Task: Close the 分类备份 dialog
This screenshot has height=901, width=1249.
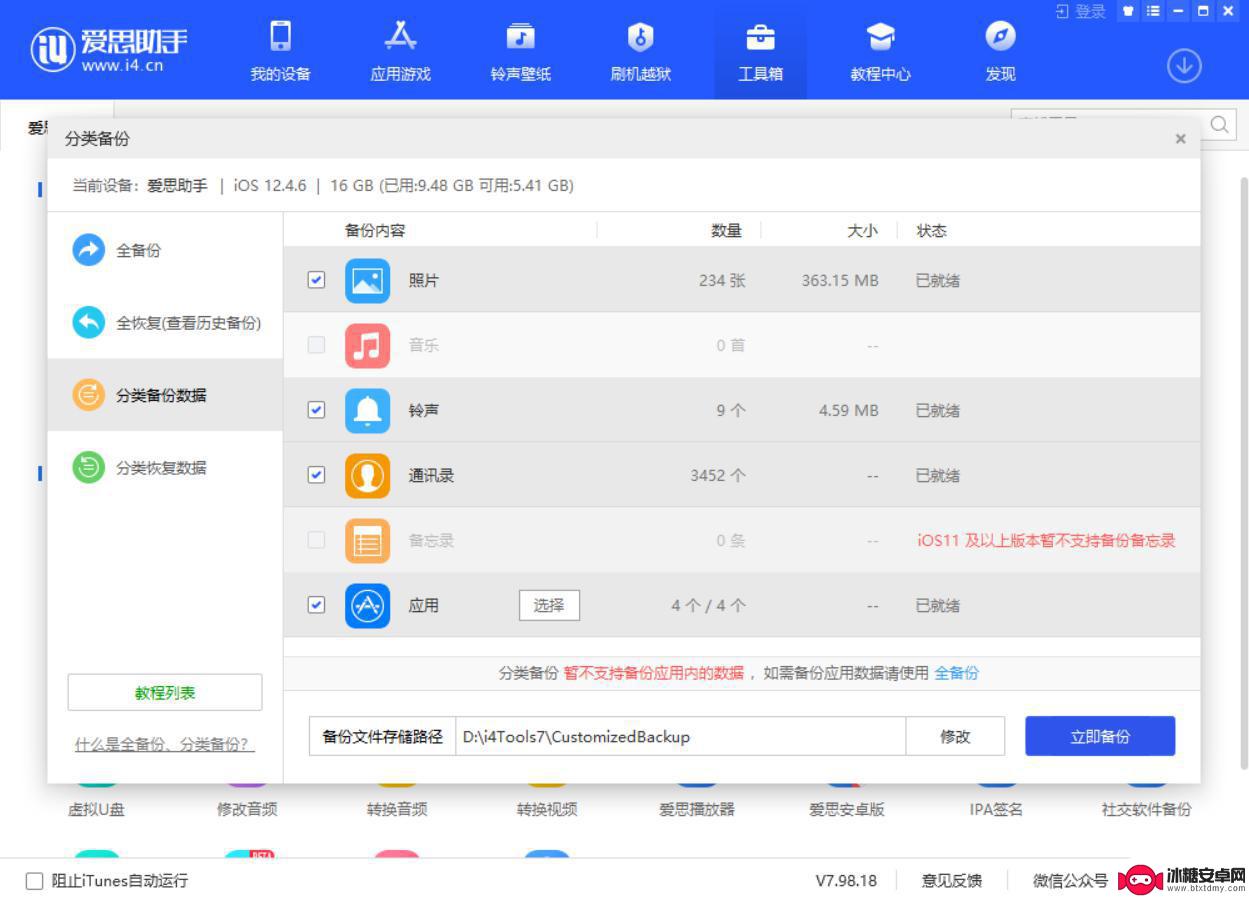Action: pos(1180,139)
